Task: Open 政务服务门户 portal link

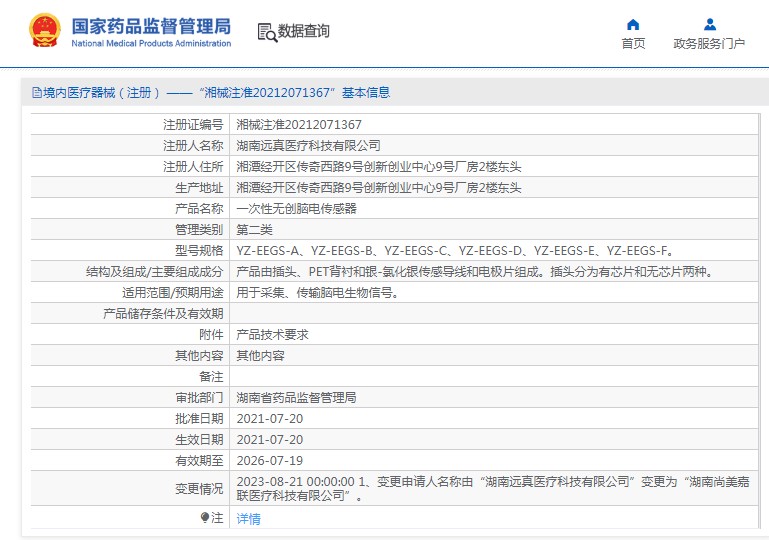Action: (x=709, y=44)
